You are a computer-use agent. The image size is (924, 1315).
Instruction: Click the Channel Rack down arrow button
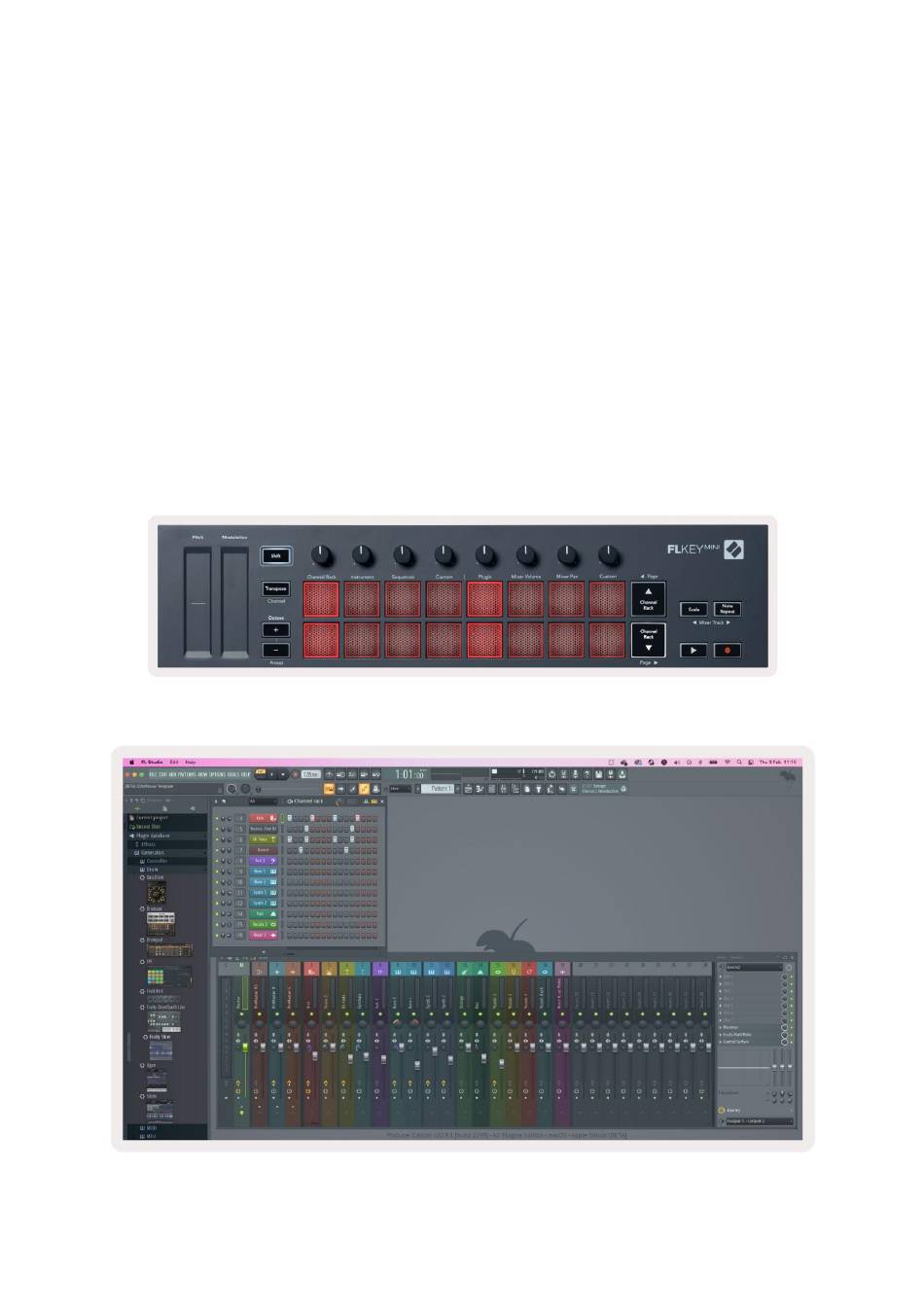649,638
